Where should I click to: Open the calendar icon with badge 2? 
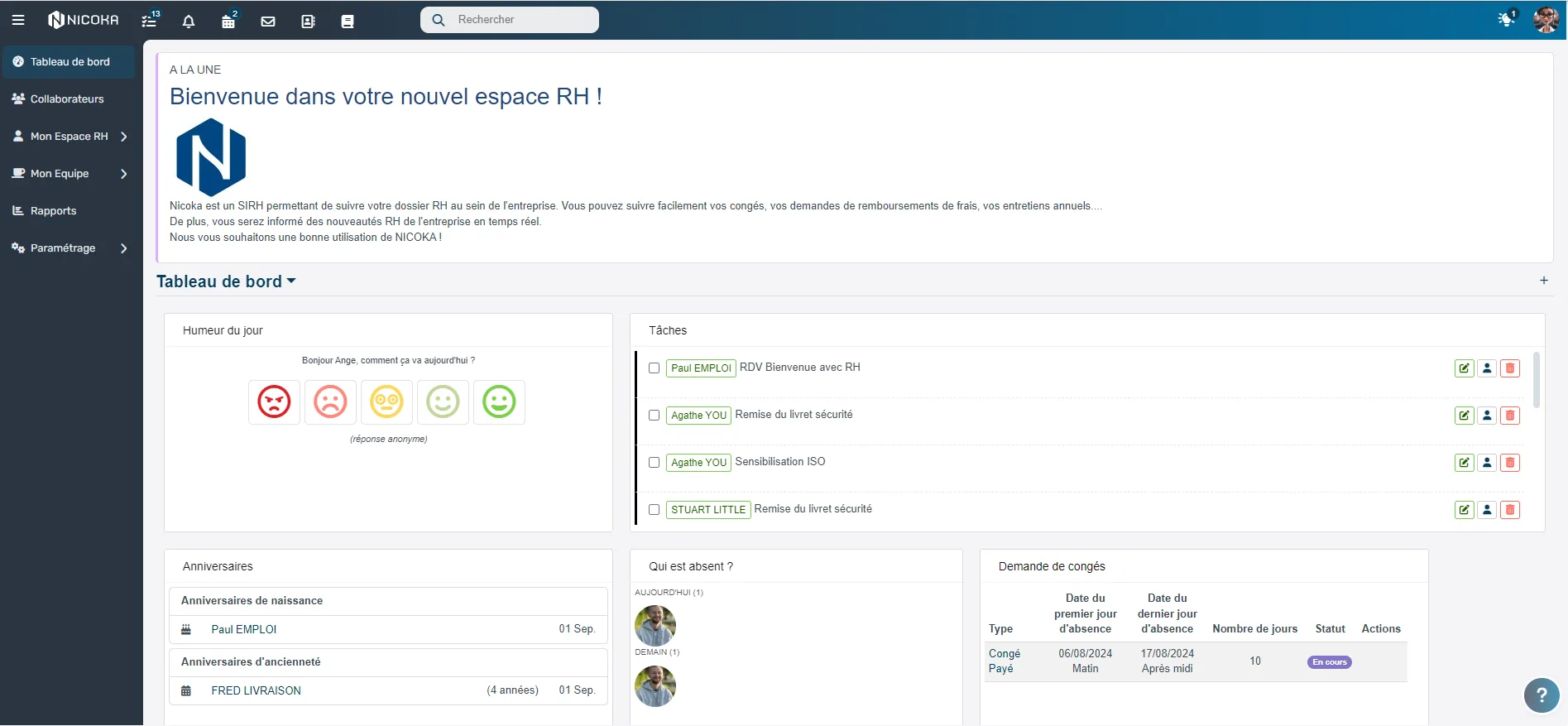point(228,20)
